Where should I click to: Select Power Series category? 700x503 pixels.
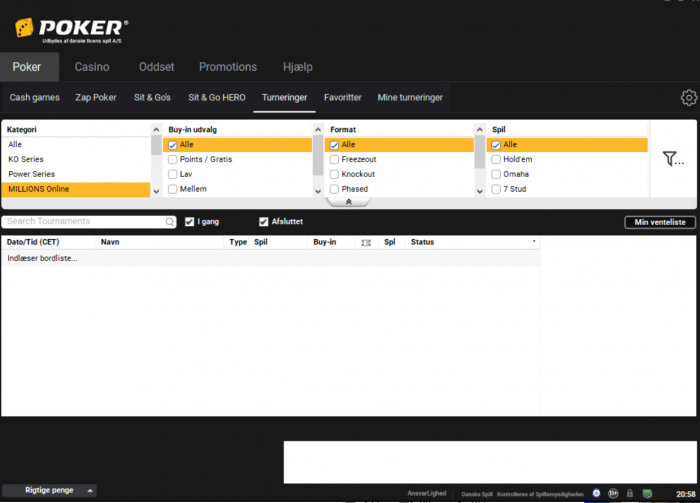point(76,174)
